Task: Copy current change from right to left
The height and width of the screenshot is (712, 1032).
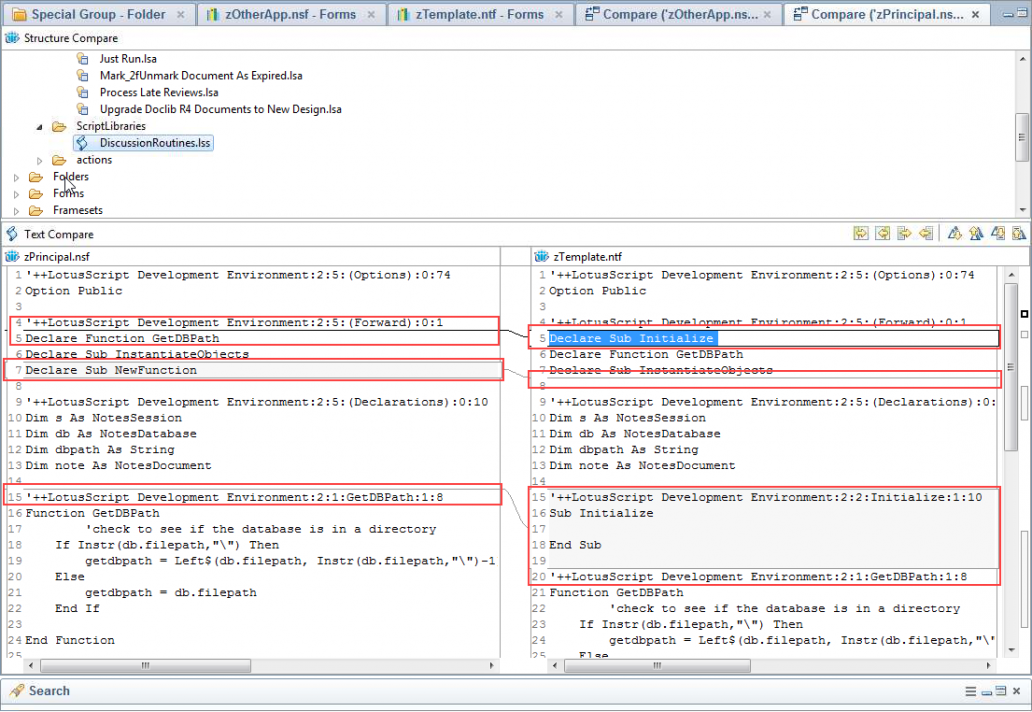Action: [x=926, y=234]
